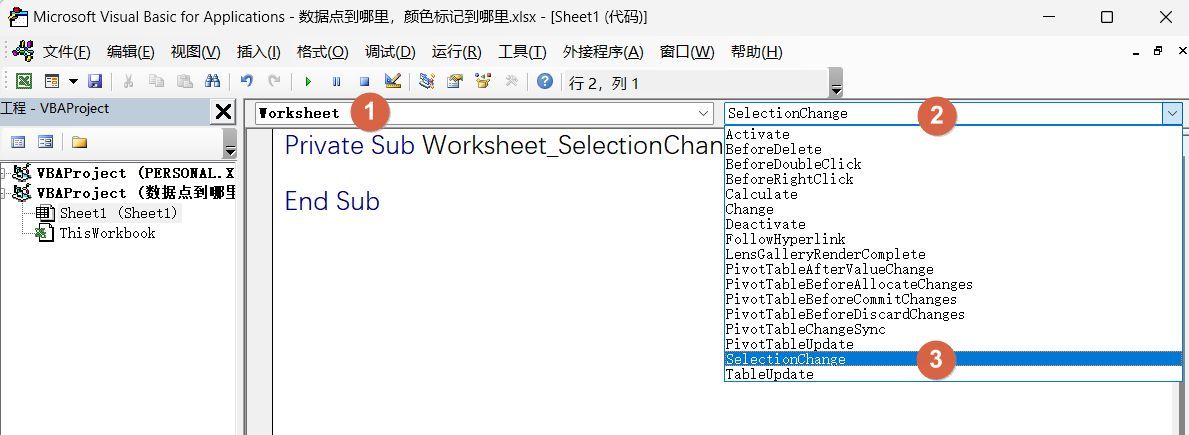Open the Project Explorer toolbar icon
This screenshot has width=1189, height=435.
(427, 82)
